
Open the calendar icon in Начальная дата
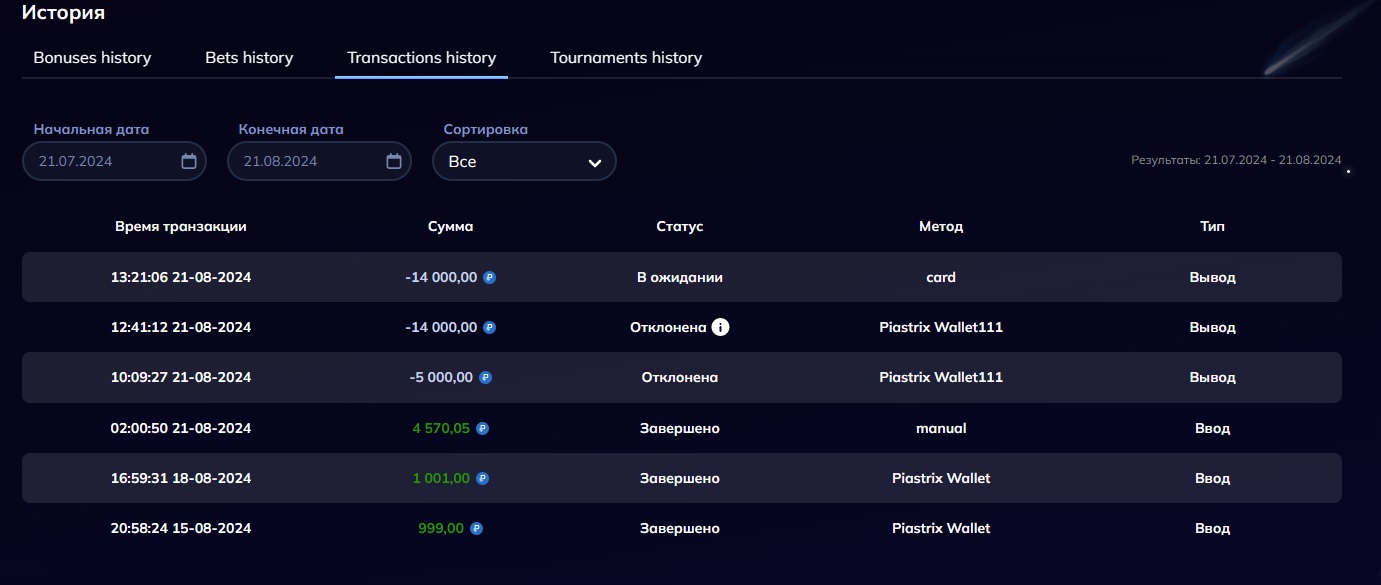coord(189,161)
